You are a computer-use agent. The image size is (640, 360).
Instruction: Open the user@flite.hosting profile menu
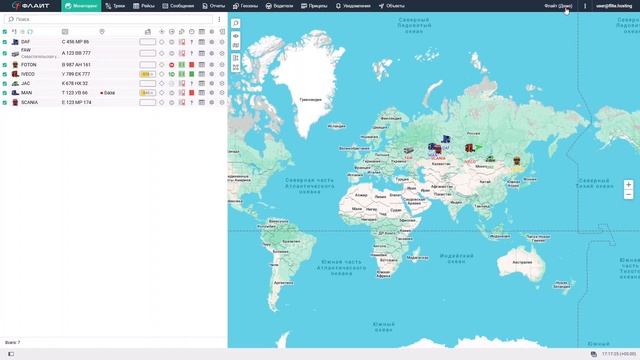[614, 6]
